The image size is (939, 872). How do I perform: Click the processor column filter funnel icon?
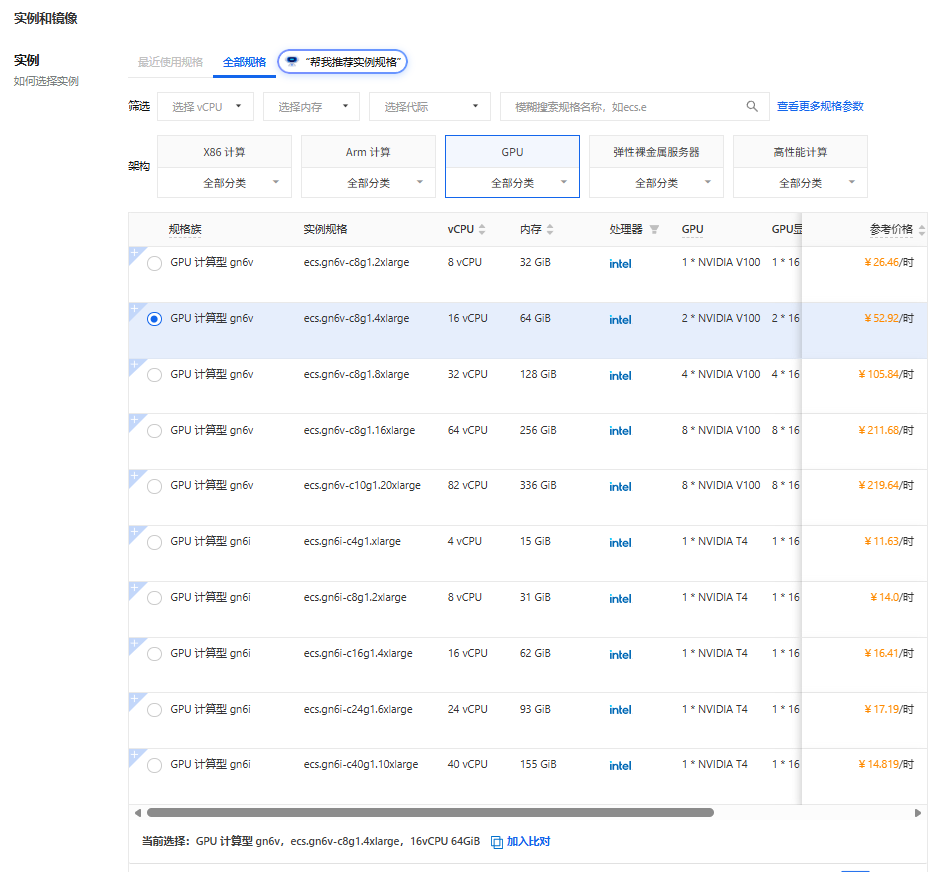point(654,230)
